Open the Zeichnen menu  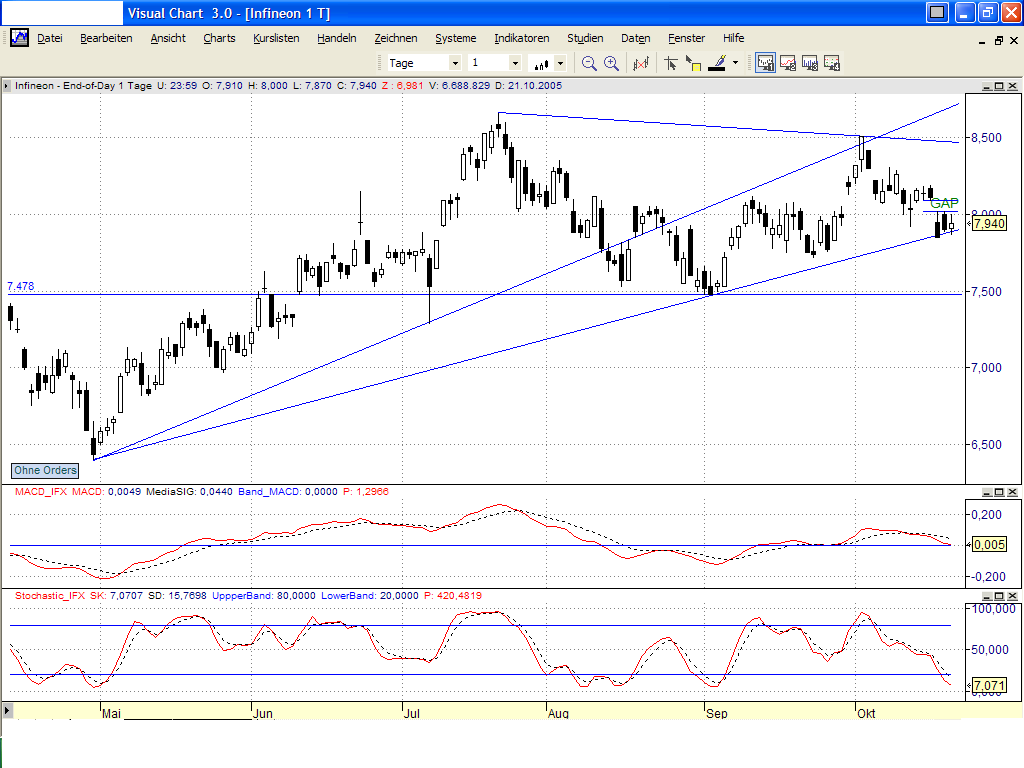point(396,38)
